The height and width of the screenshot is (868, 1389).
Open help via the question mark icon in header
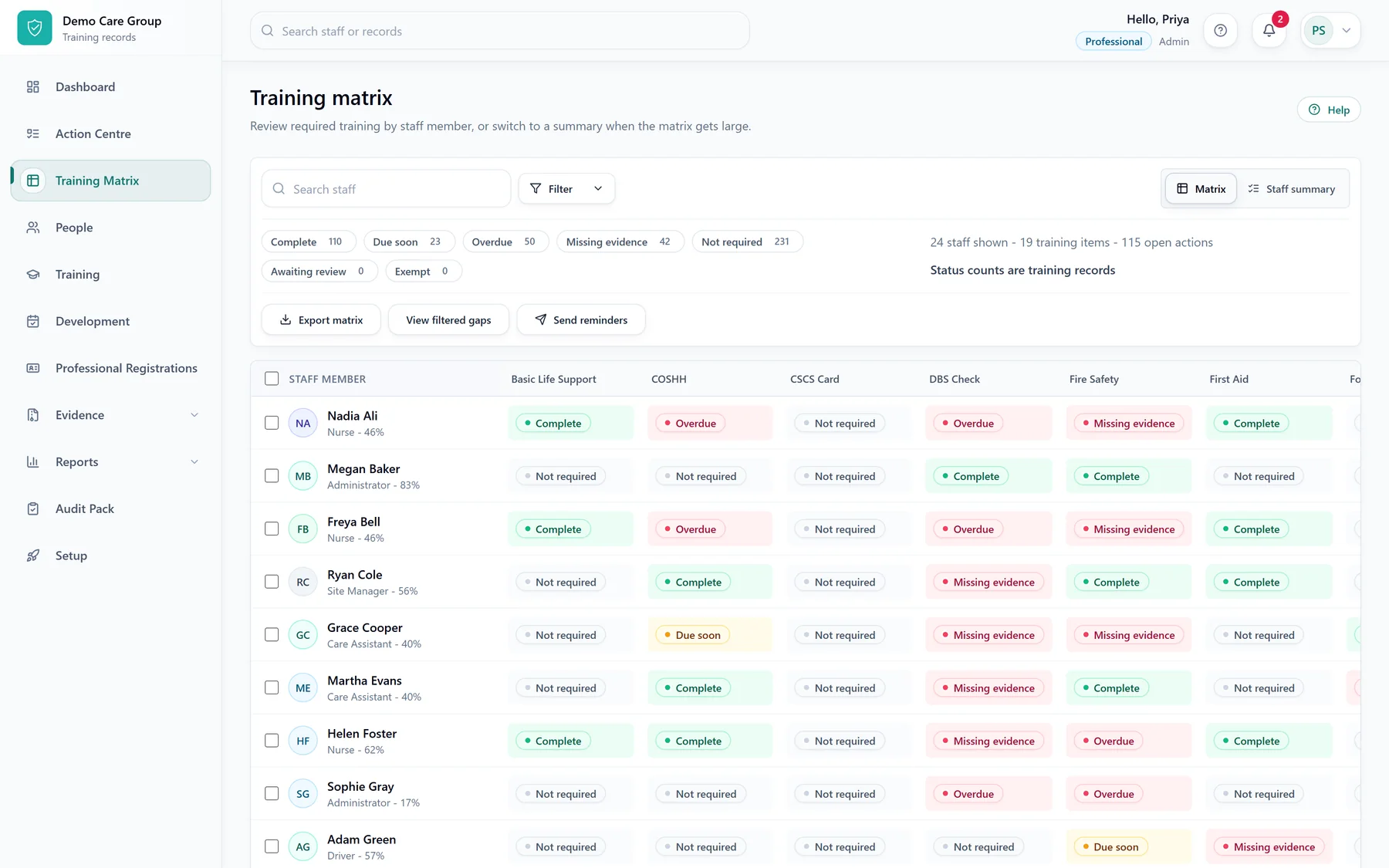[x=1220, y=31]
